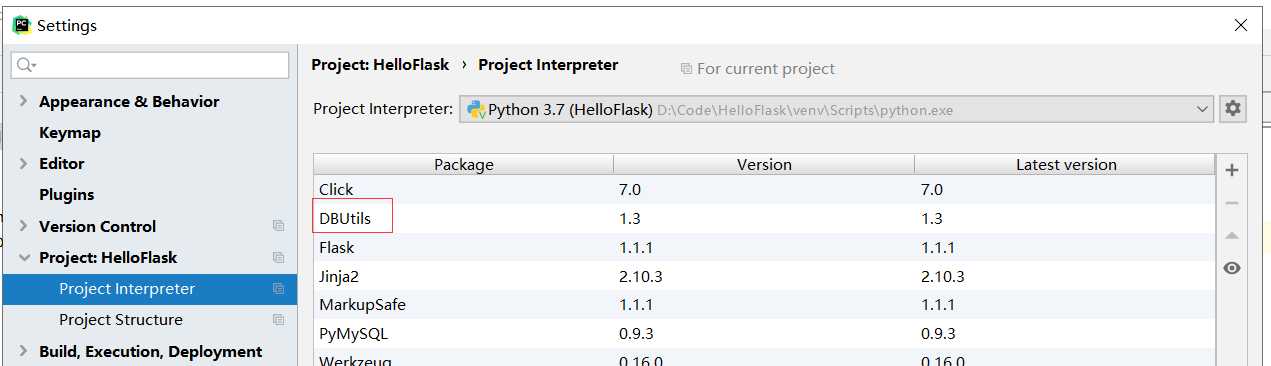
Task: Click Click version 7.0 cell
Action: (x=630, y=189)
